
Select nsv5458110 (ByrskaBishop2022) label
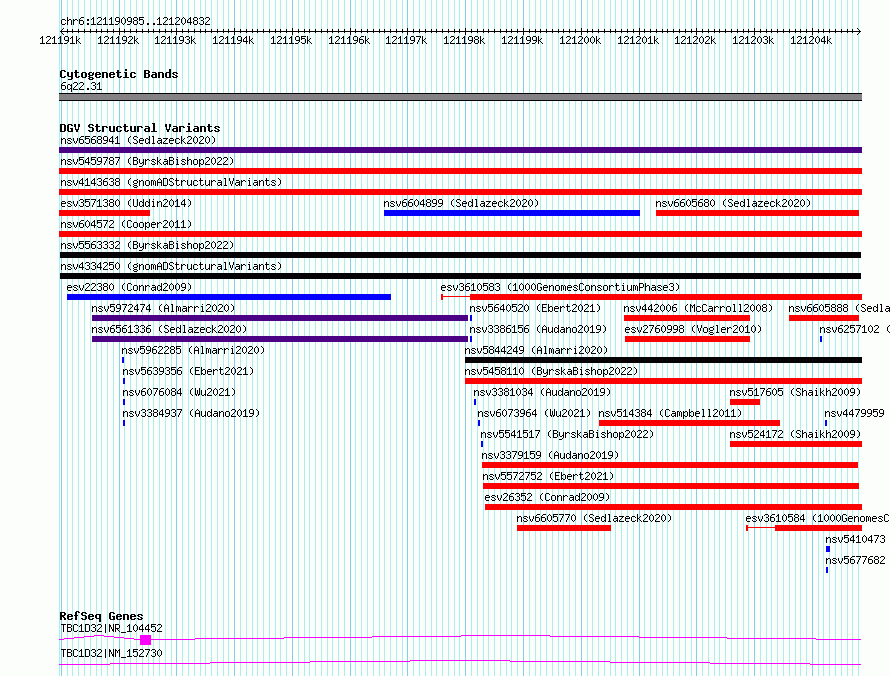551,371
